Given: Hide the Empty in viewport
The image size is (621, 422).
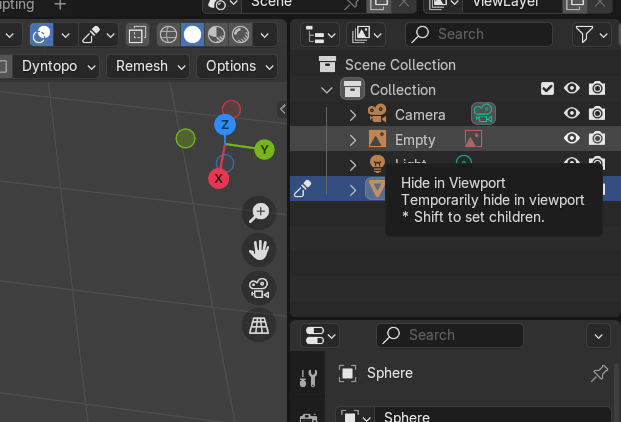Looking at the screenshot, I should tap(572, 138).
